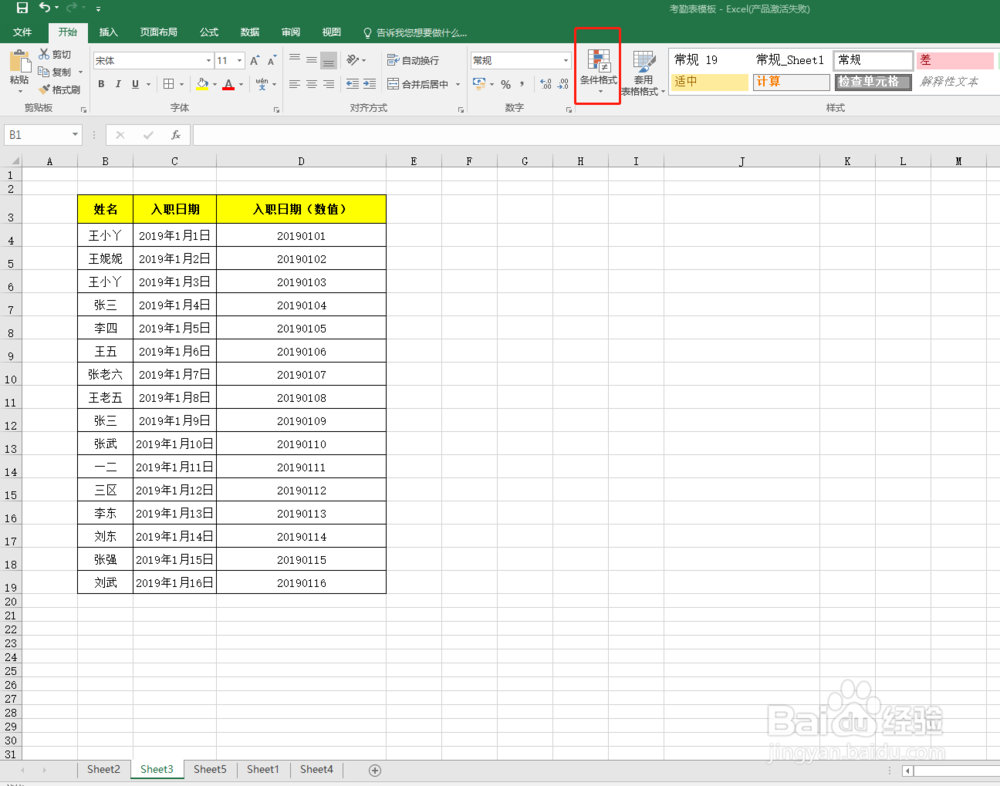
Task: Click the Paste clipboard icon
Action: tap(20, 63)
